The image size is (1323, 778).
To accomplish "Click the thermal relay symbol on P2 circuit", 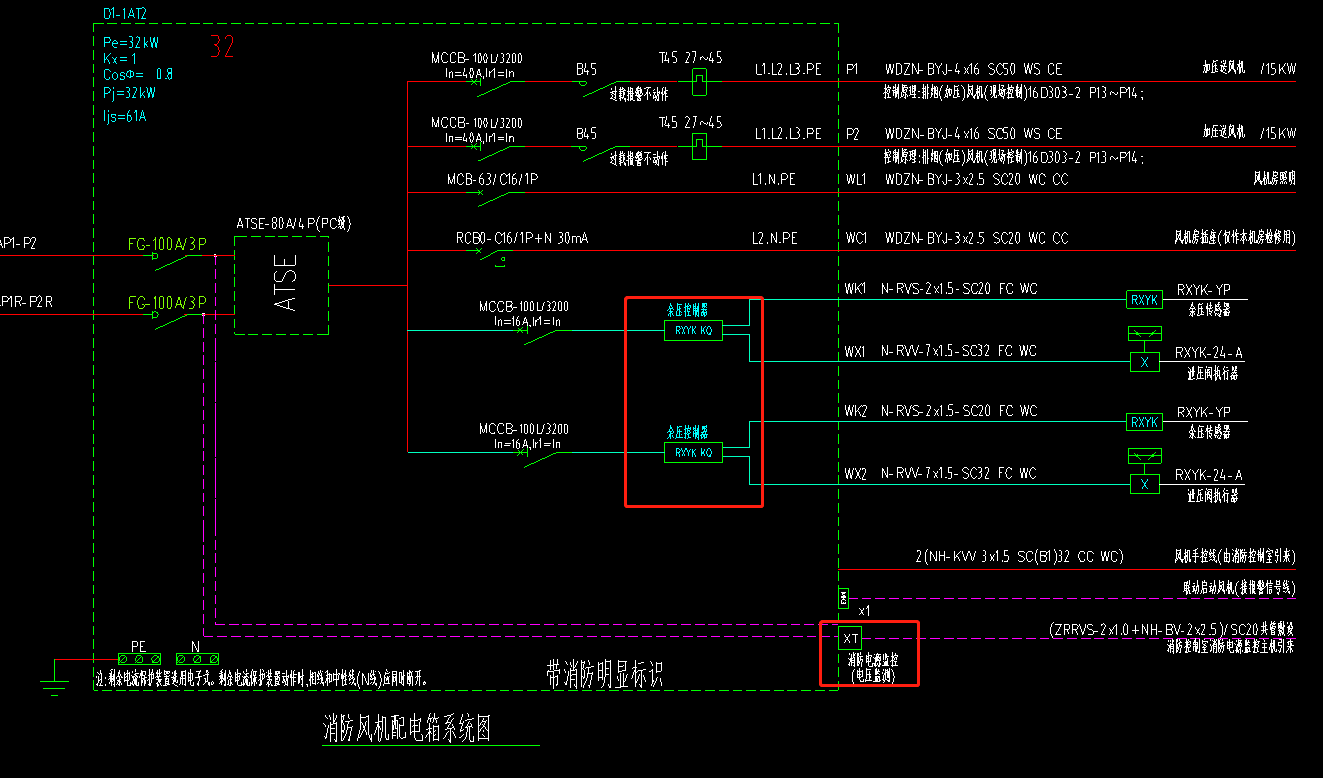I will [701, 146].
